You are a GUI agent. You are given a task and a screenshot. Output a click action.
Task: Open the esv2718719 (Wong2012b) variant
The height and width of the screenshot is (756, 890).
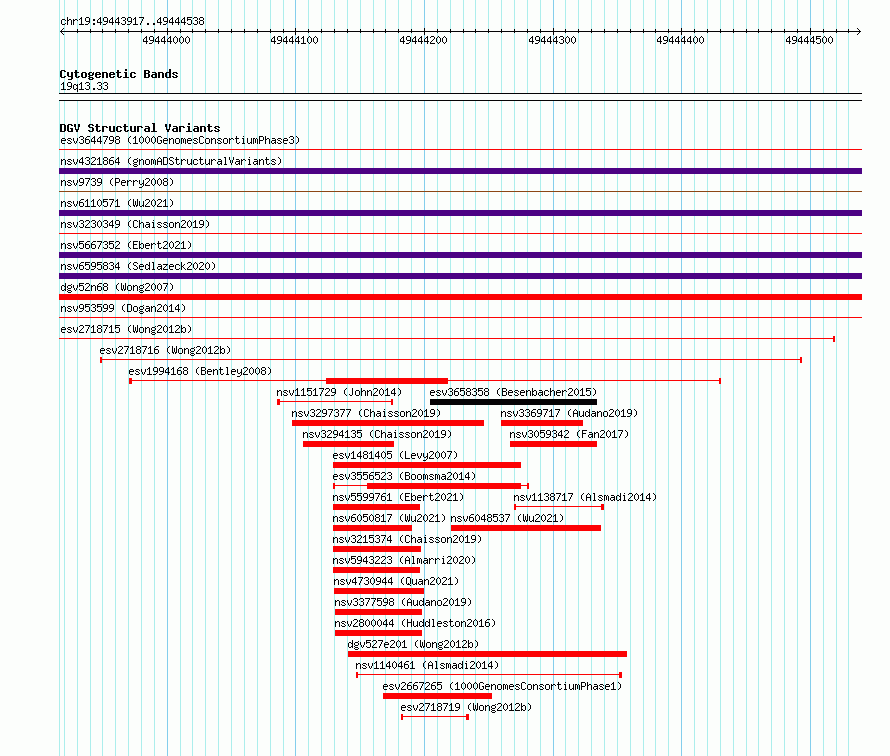coord(466,707)
